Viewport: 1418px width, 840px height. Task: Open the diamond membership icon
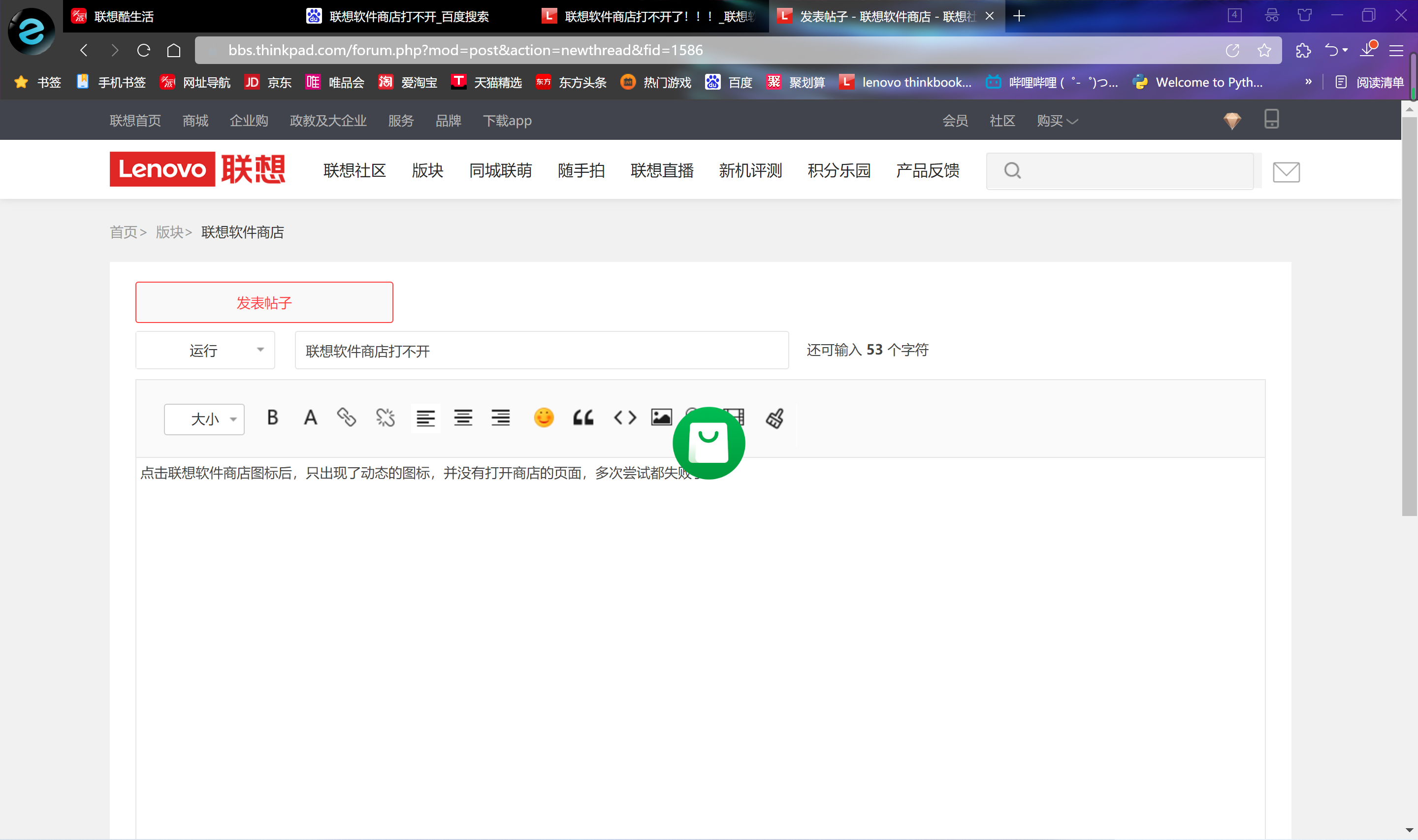click(1232, 120)
